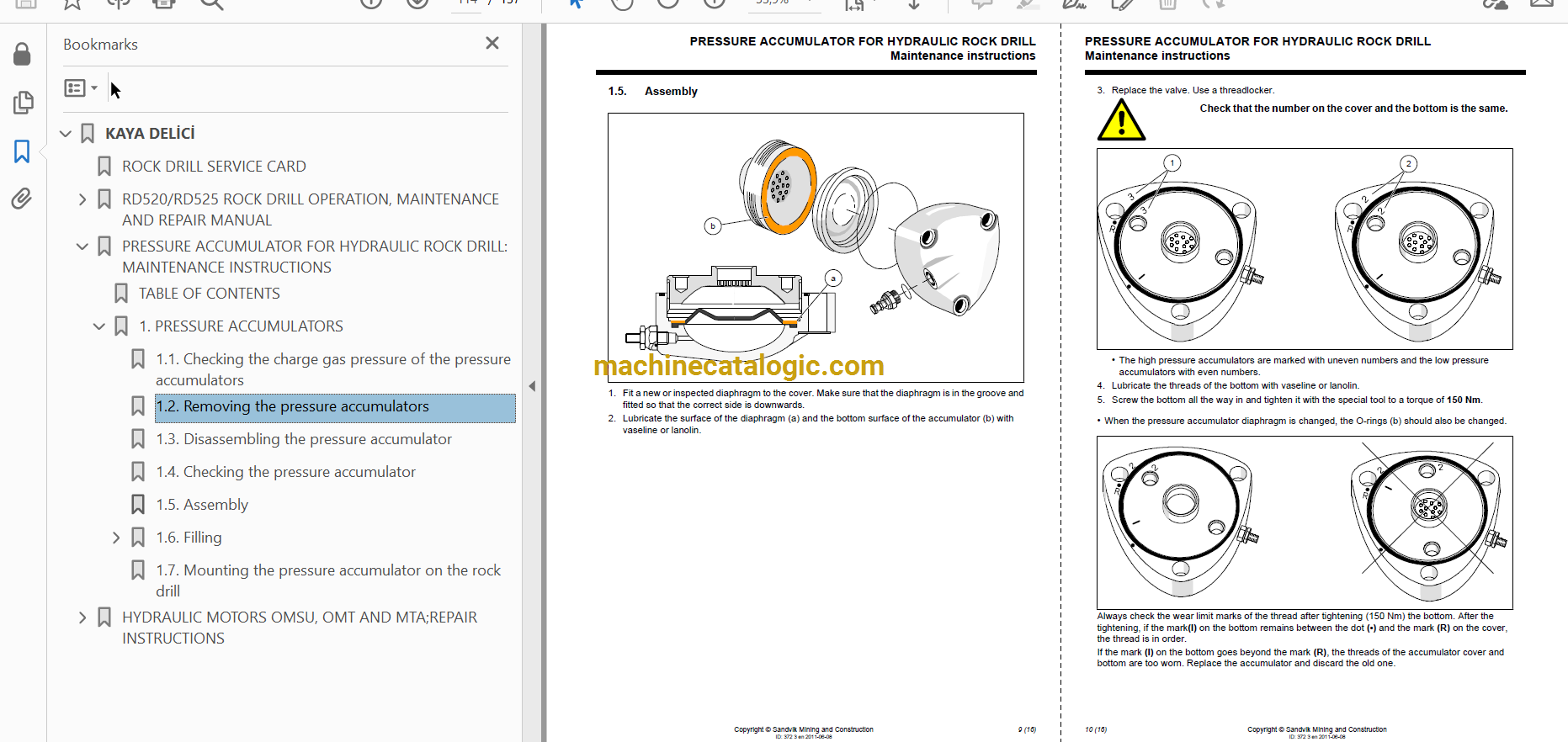
Task: Select 1. PRESSURE ACCUMULATORS bookmark text
Action: click(x=241, y=326)
